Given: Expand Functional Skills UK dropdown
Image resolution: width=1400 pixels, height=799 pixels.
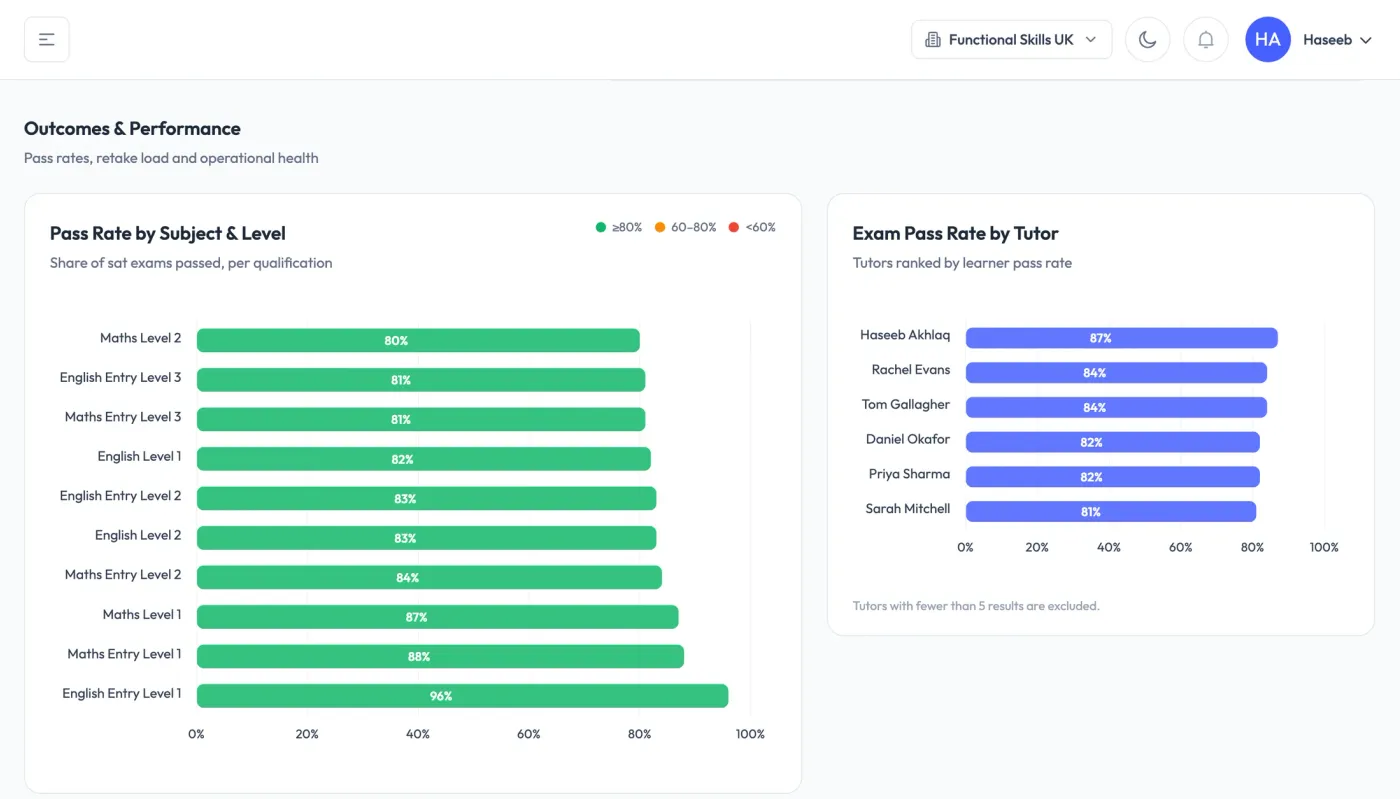Looking at the screenshot, I should coord(1011,40).
